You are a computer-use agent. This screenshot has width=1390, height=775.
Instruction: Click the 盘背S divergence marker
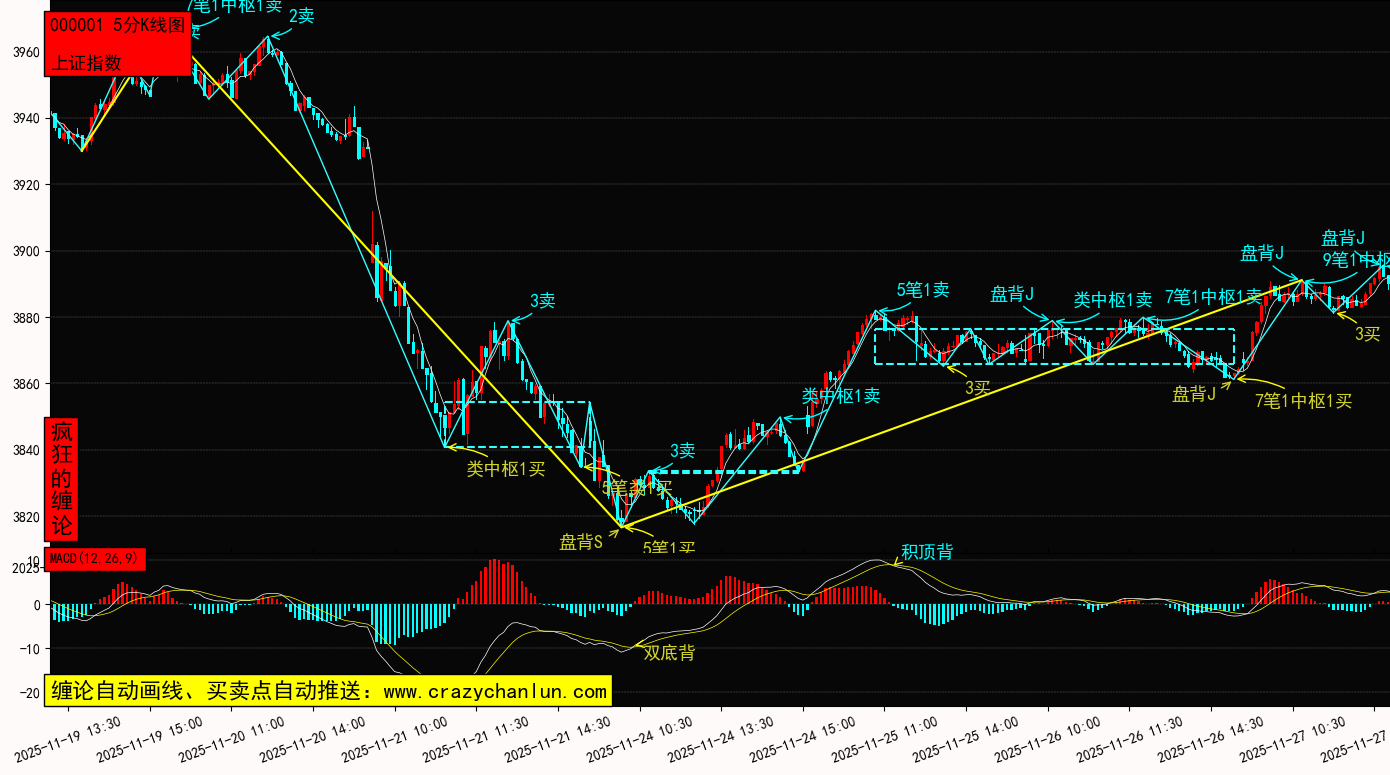[580, 542]
